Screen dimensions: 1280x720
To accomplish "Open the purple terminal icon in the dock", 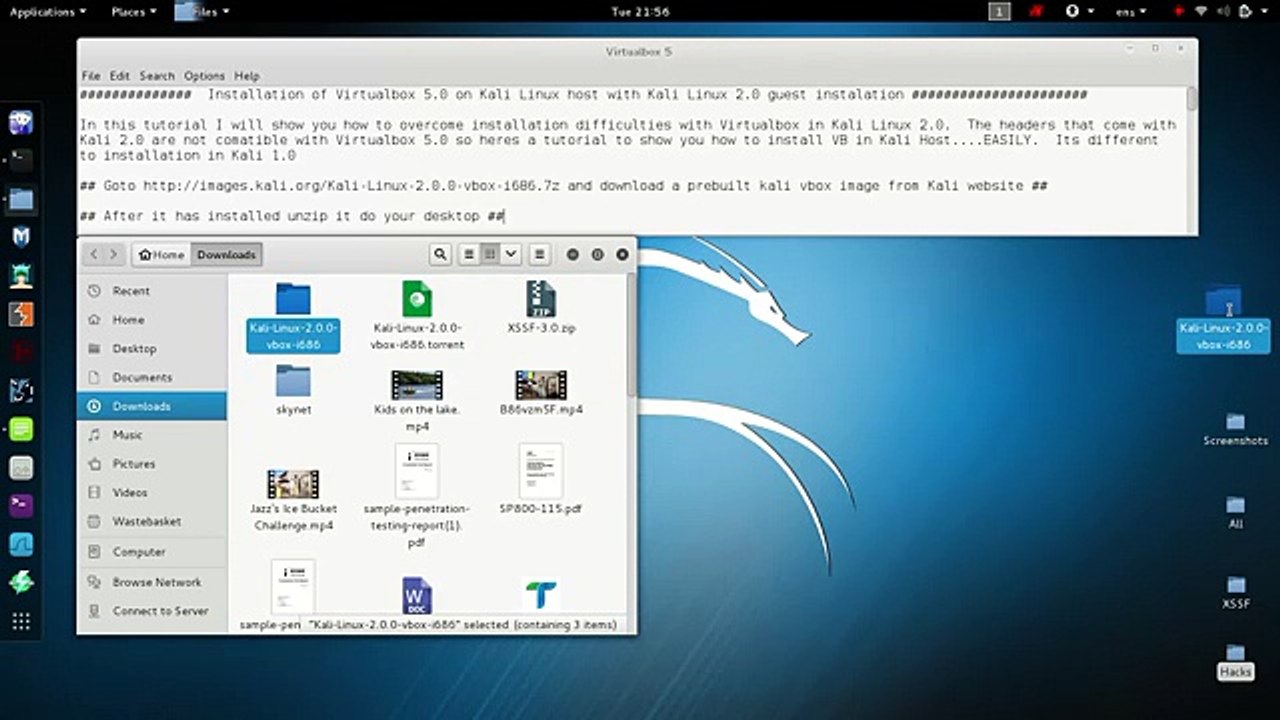I will pos(21,506).
